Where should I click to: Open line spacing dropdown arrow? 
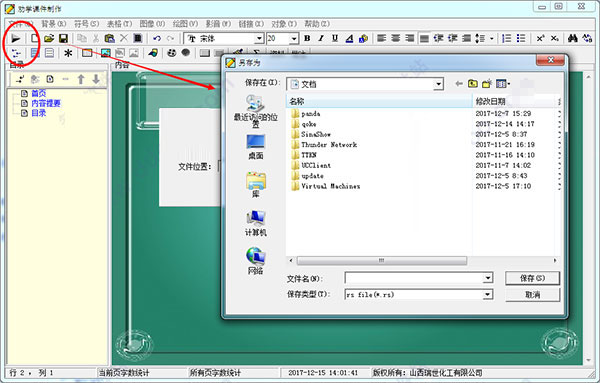492,38
